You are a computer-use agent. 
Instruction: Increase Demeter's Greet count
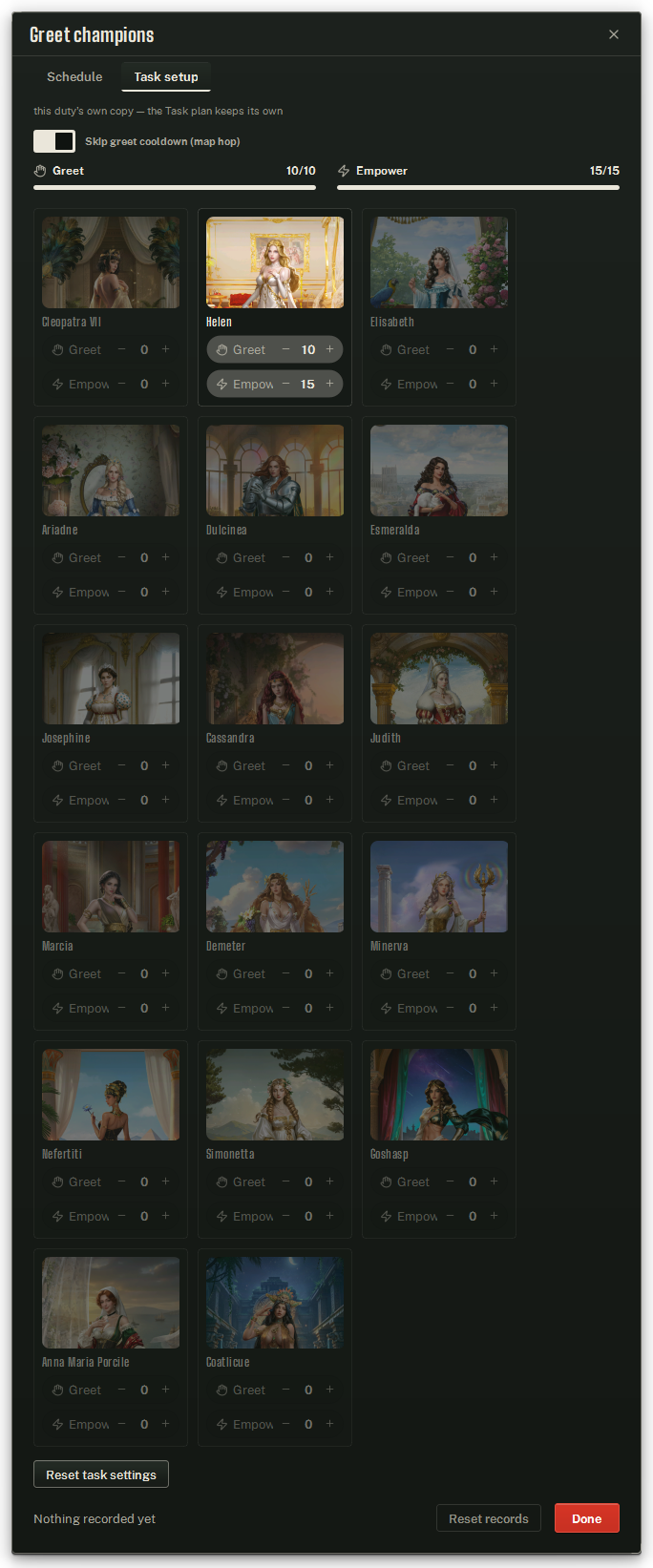(329, 973)
